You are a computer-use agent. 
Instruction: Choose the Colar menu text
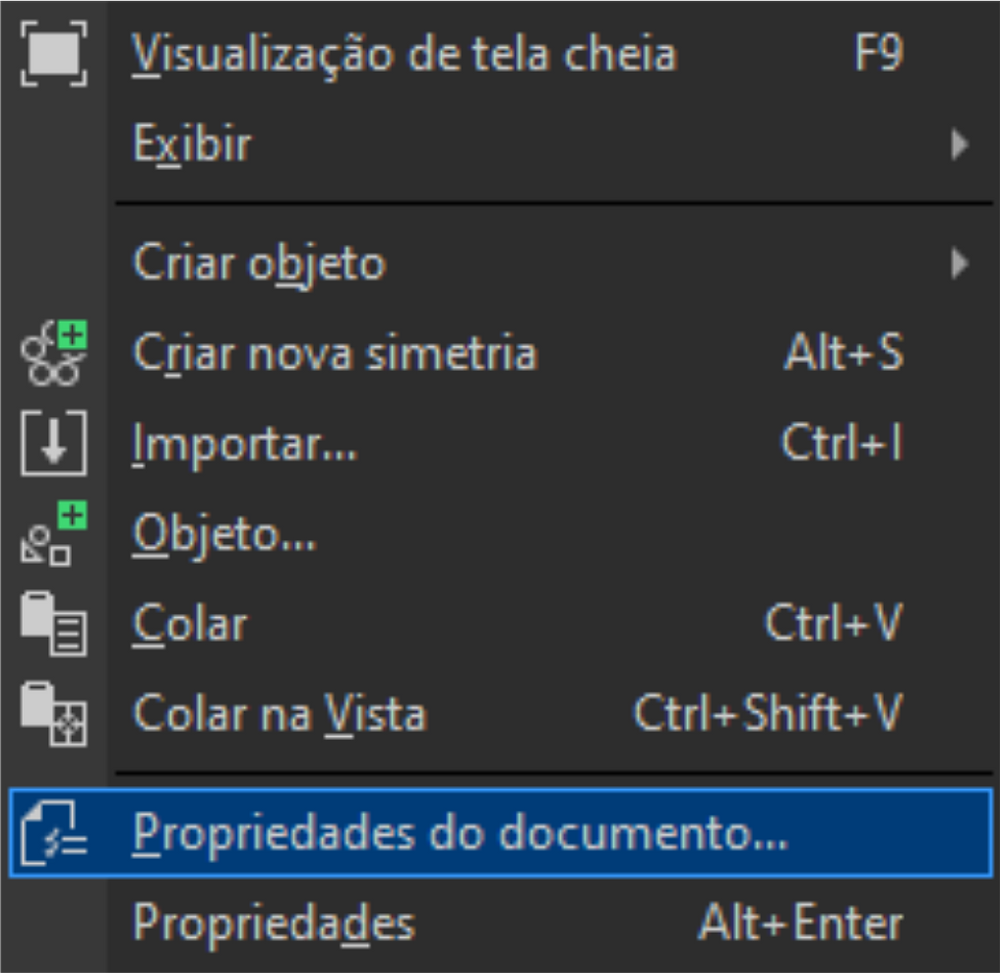[x=189, y=624]
